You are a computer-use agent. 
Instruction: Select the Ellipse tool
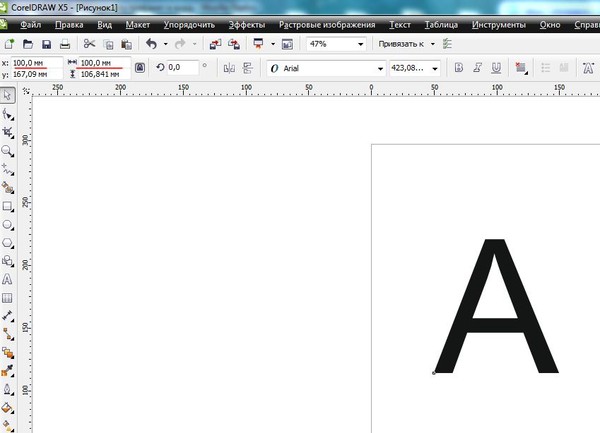[x=7, y=225]
